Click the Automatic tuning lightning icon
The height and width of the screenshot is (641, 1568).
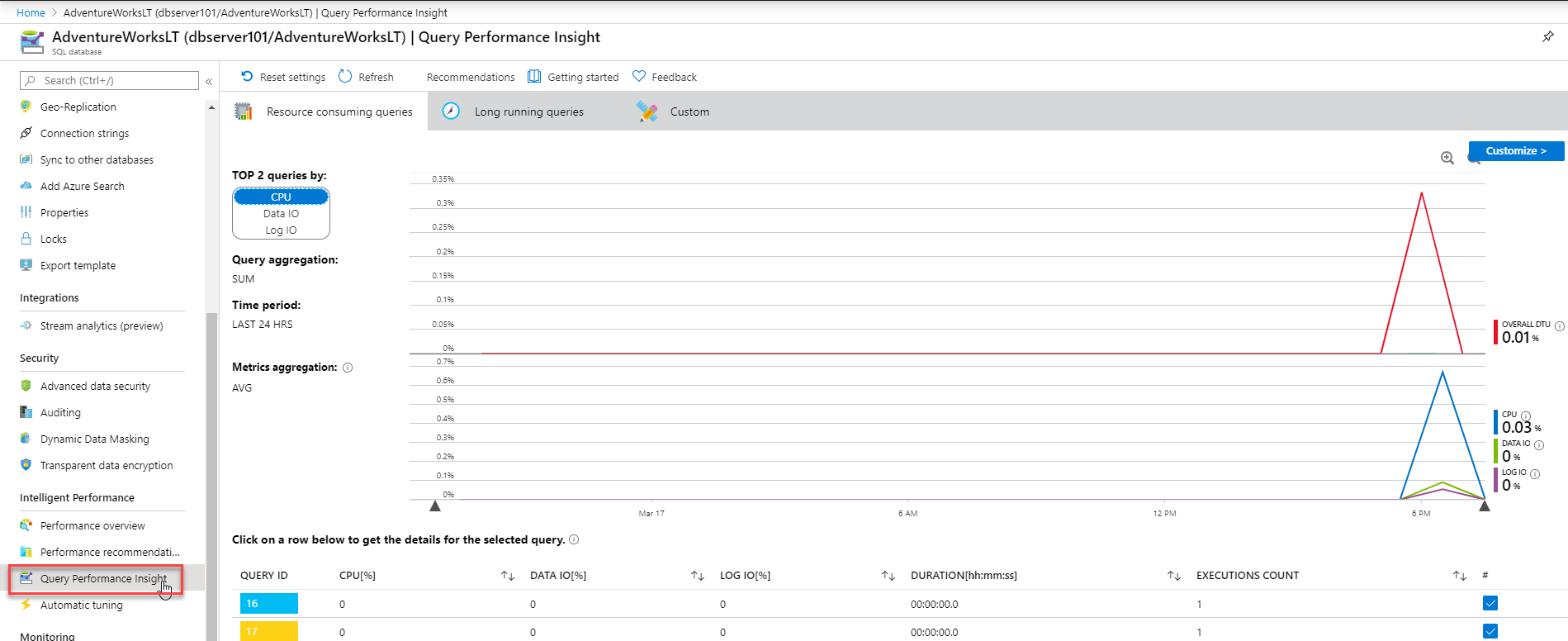(x=26, y=605)
